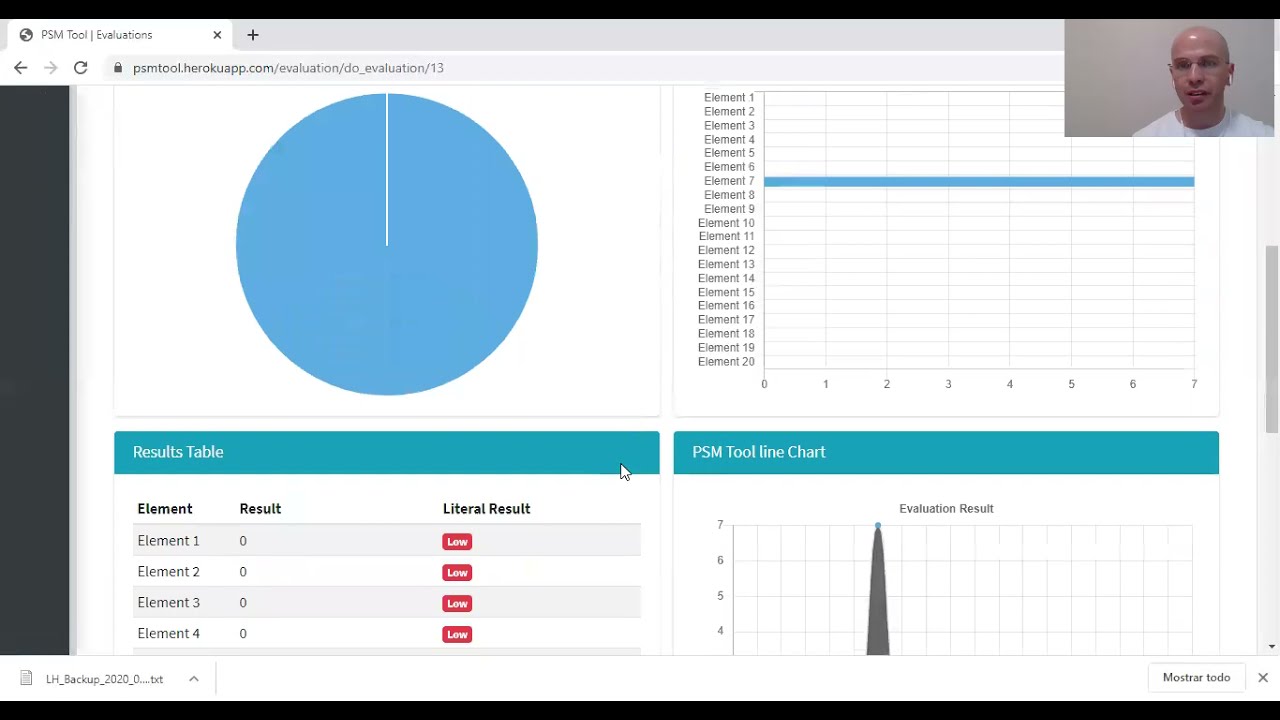Click the webcam video overlay
Screen dimensions: 1280x720
(x=1169, y=78)
